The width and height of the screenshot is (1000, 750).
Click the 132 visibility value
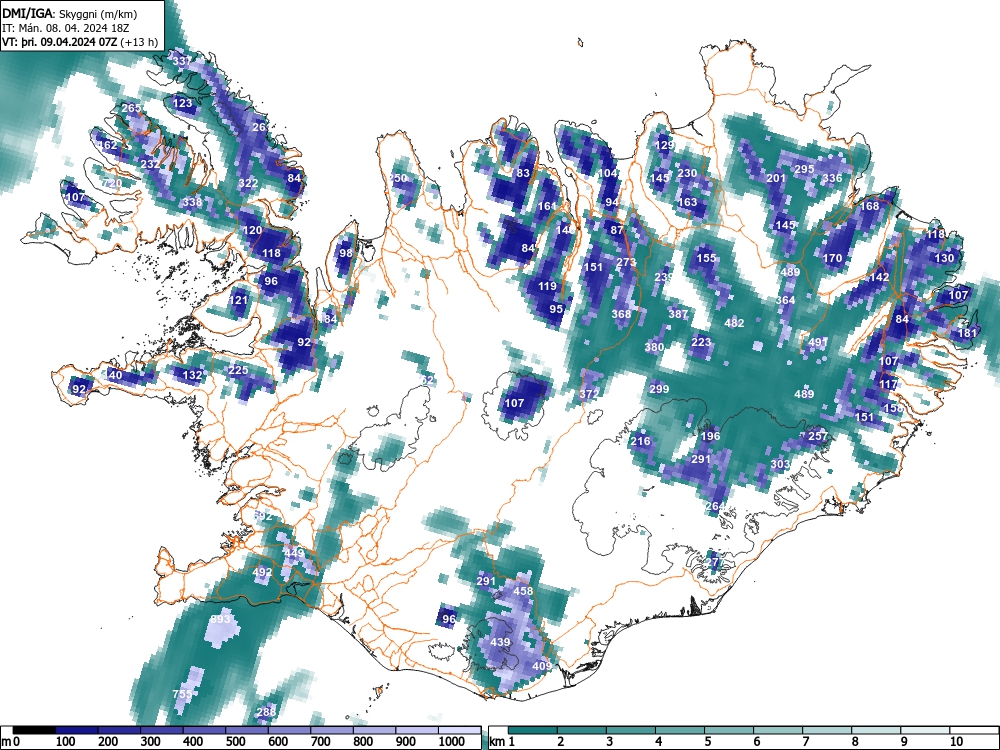[x=192, y=376]
